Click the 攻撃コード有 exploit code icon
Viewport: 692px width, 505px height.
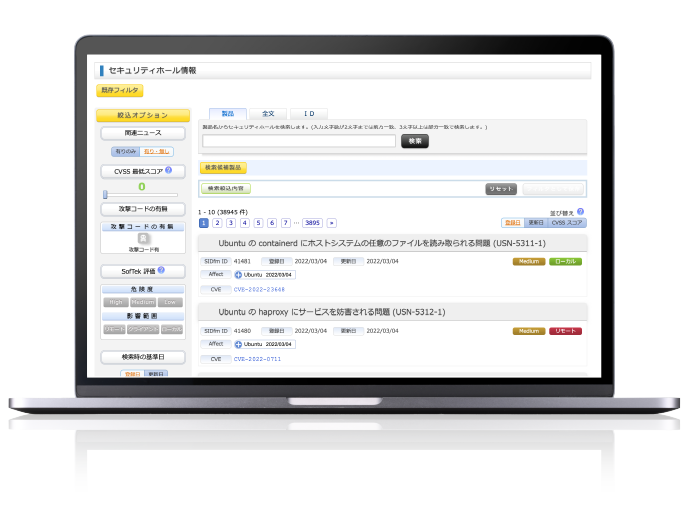pos(143,239)
